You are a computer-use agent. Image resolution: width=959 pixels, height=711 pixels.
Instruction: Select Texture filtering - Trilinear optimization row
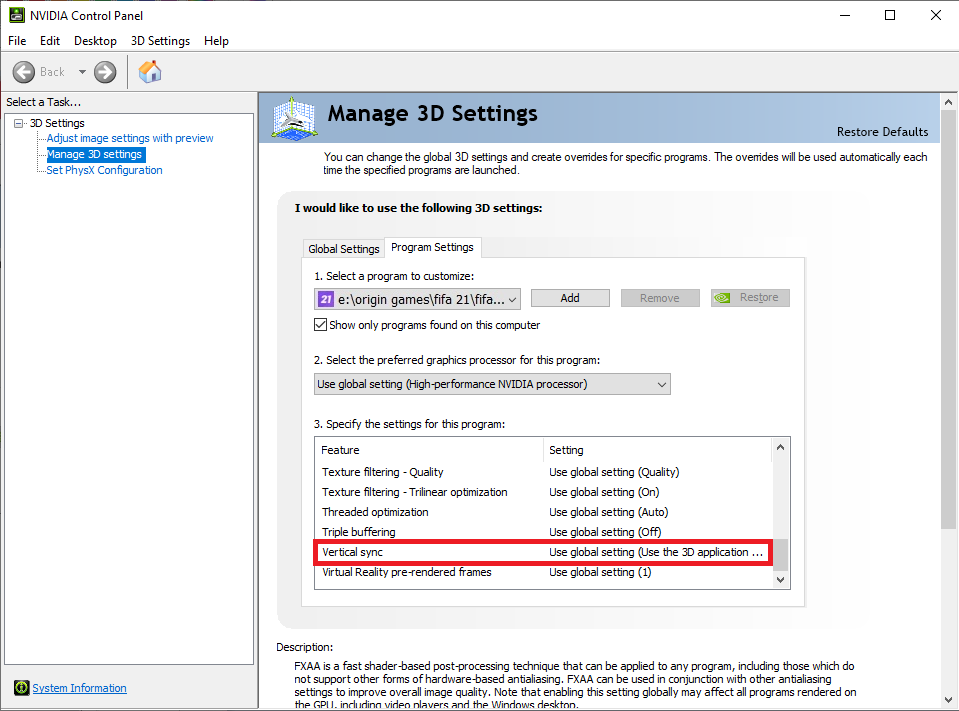(x=544, y=492)
